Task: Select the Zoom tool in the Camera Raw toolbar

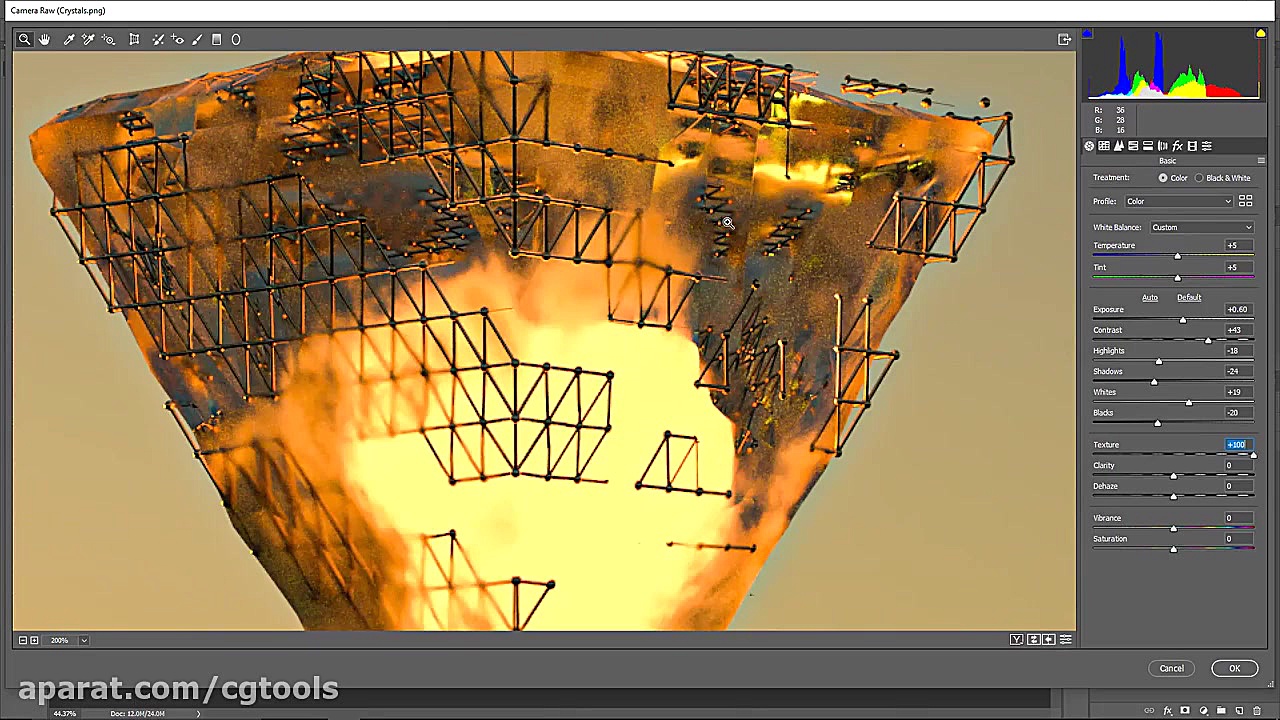Action: 24,40
